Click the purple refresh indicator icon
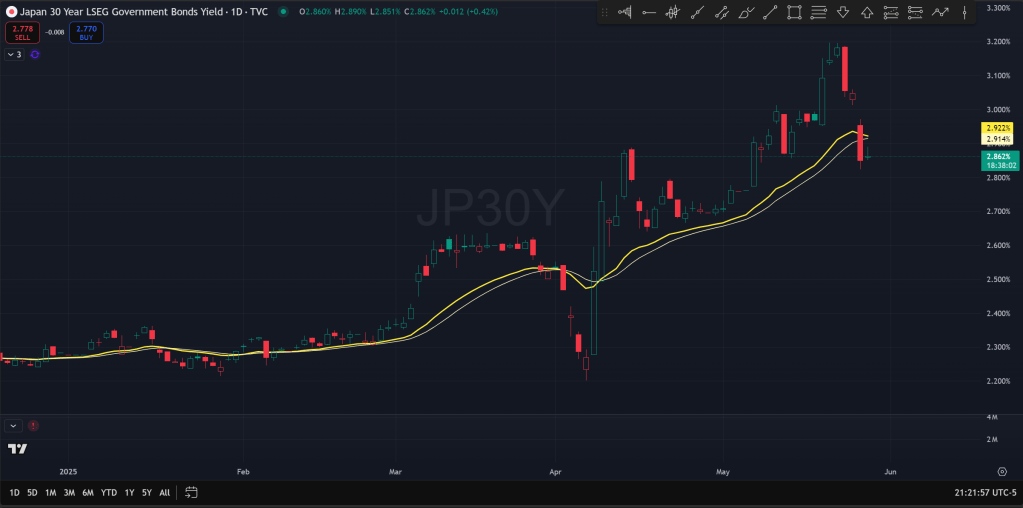 pyautogui.click(x=35, y=54)
